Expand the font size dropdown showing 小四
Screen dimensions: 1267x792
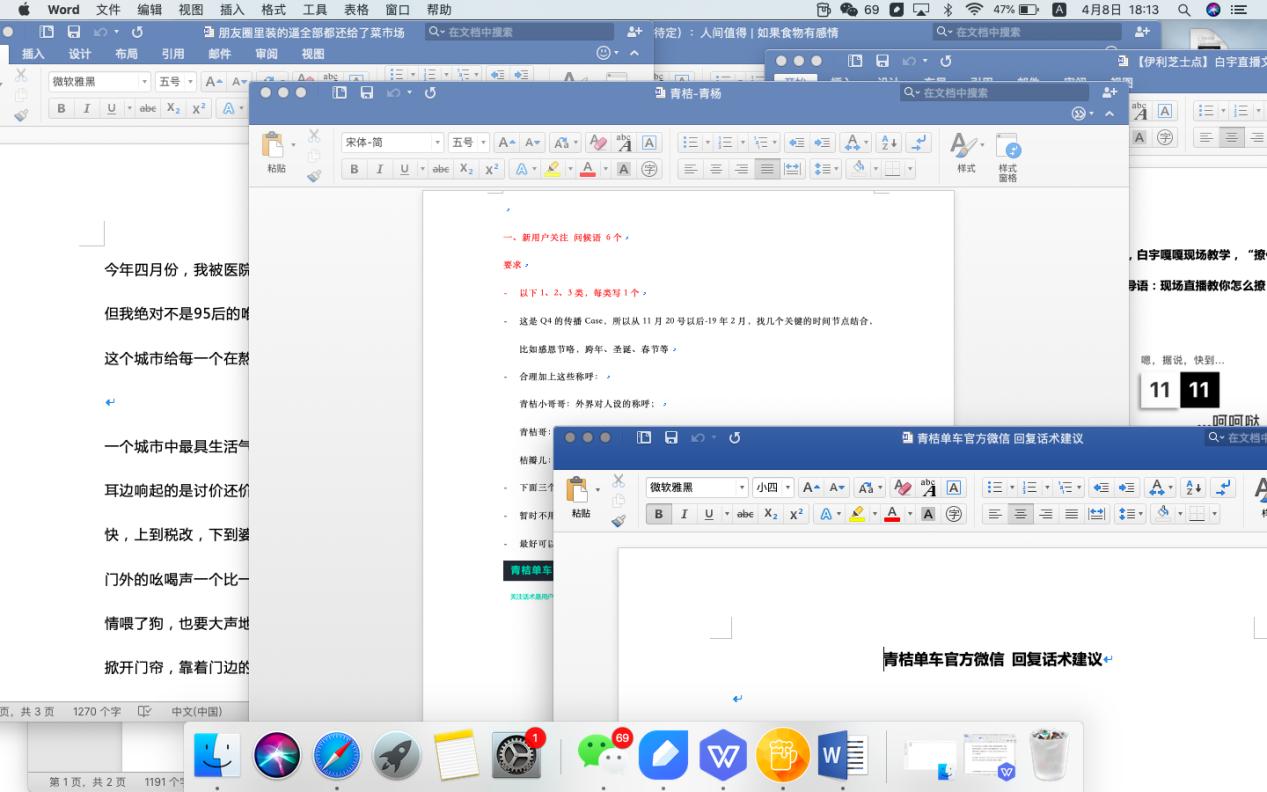787,487
